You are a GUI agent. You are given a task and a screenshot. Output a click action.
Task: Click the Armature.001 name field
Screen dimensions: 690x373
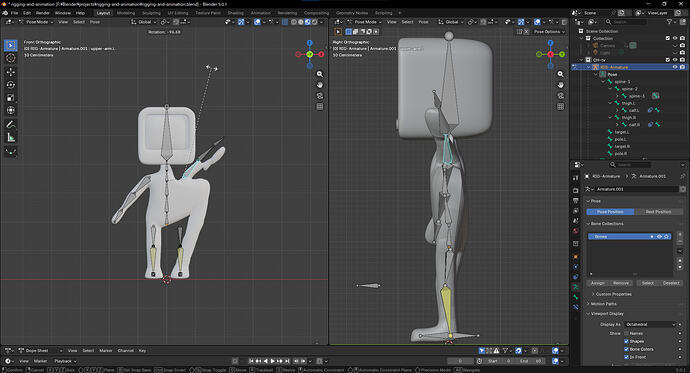coord(636,189)
